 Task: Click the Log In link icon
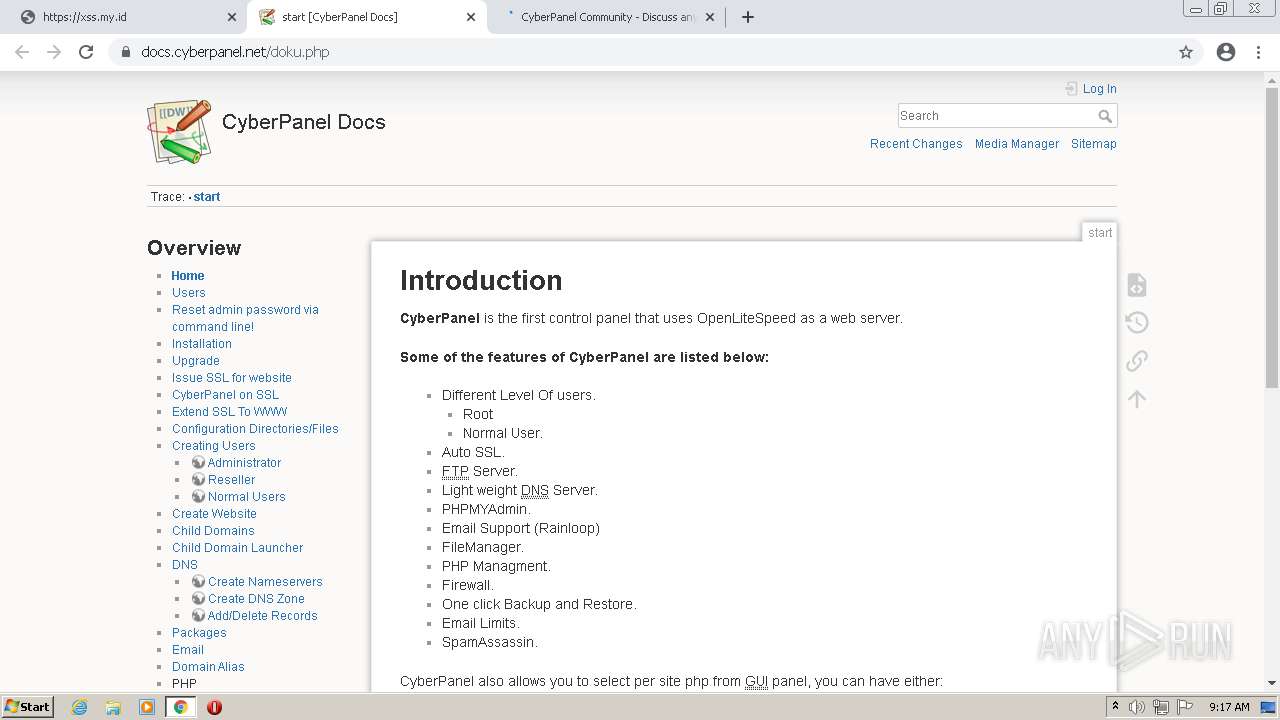[1071, 89]
